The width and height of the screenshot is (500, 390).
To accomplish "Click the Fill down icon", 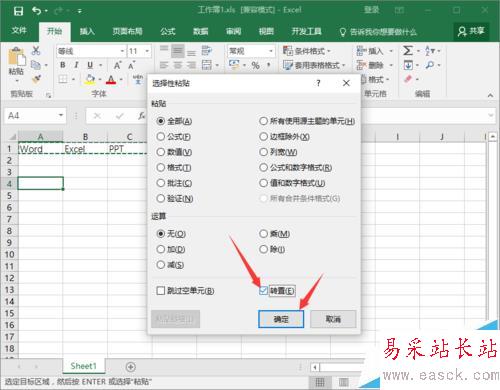I will point(408,65).
